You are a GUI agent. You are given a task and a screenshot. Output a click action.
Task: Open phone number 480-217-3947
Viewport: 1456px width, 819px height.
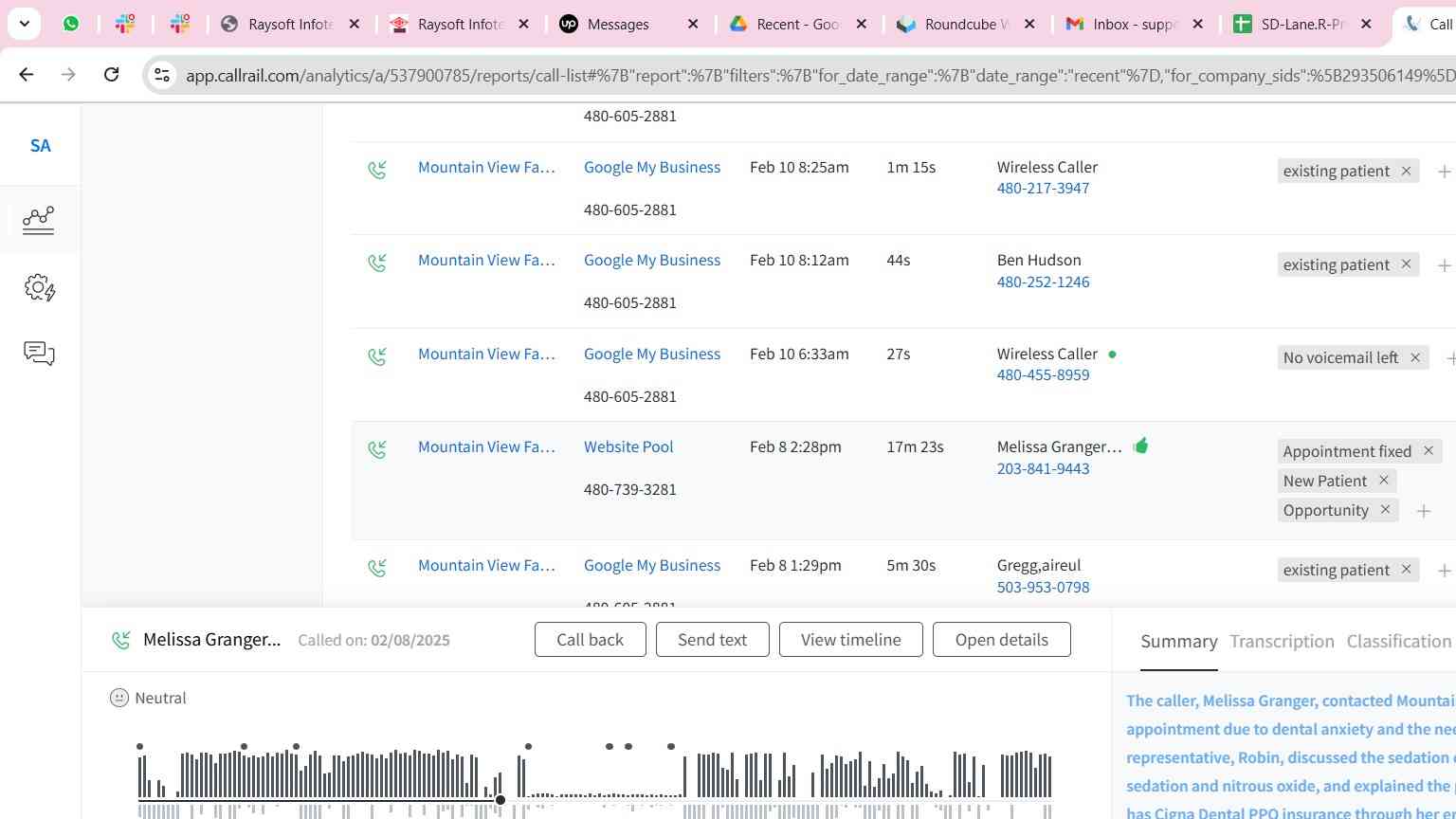(1043, 188)
